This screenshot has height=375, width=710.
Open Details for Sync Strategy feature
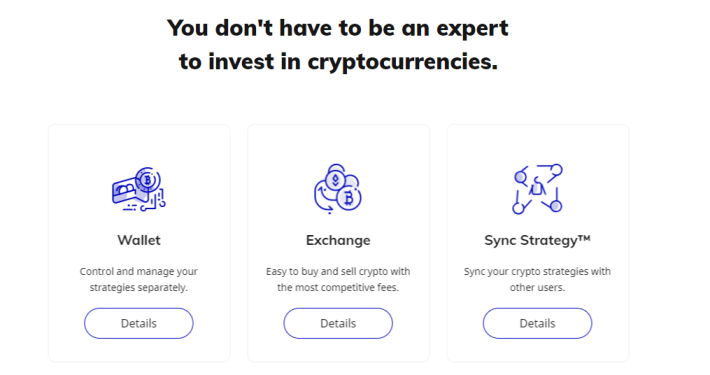click(537, 323)
